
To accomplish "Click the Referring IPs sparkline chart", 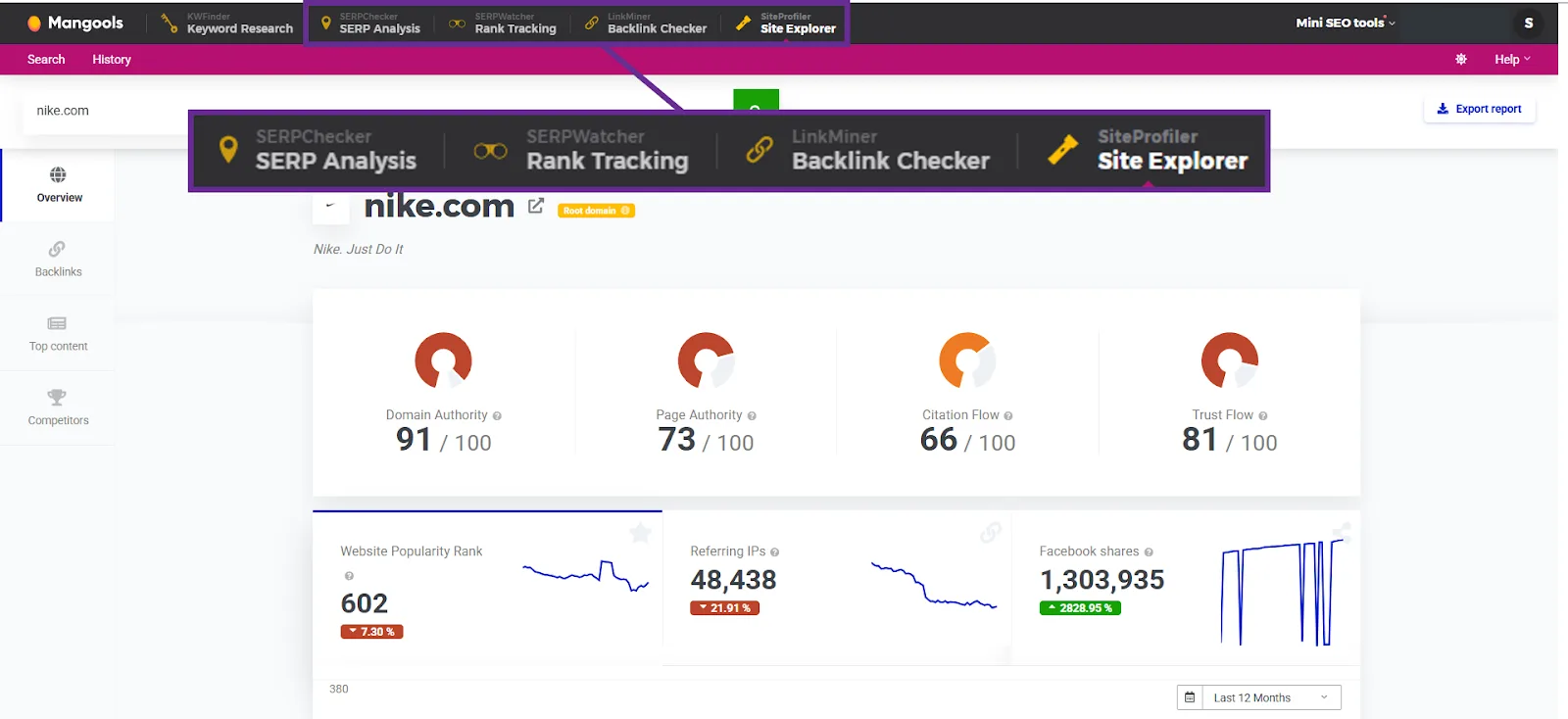I will tap(934, 586).
